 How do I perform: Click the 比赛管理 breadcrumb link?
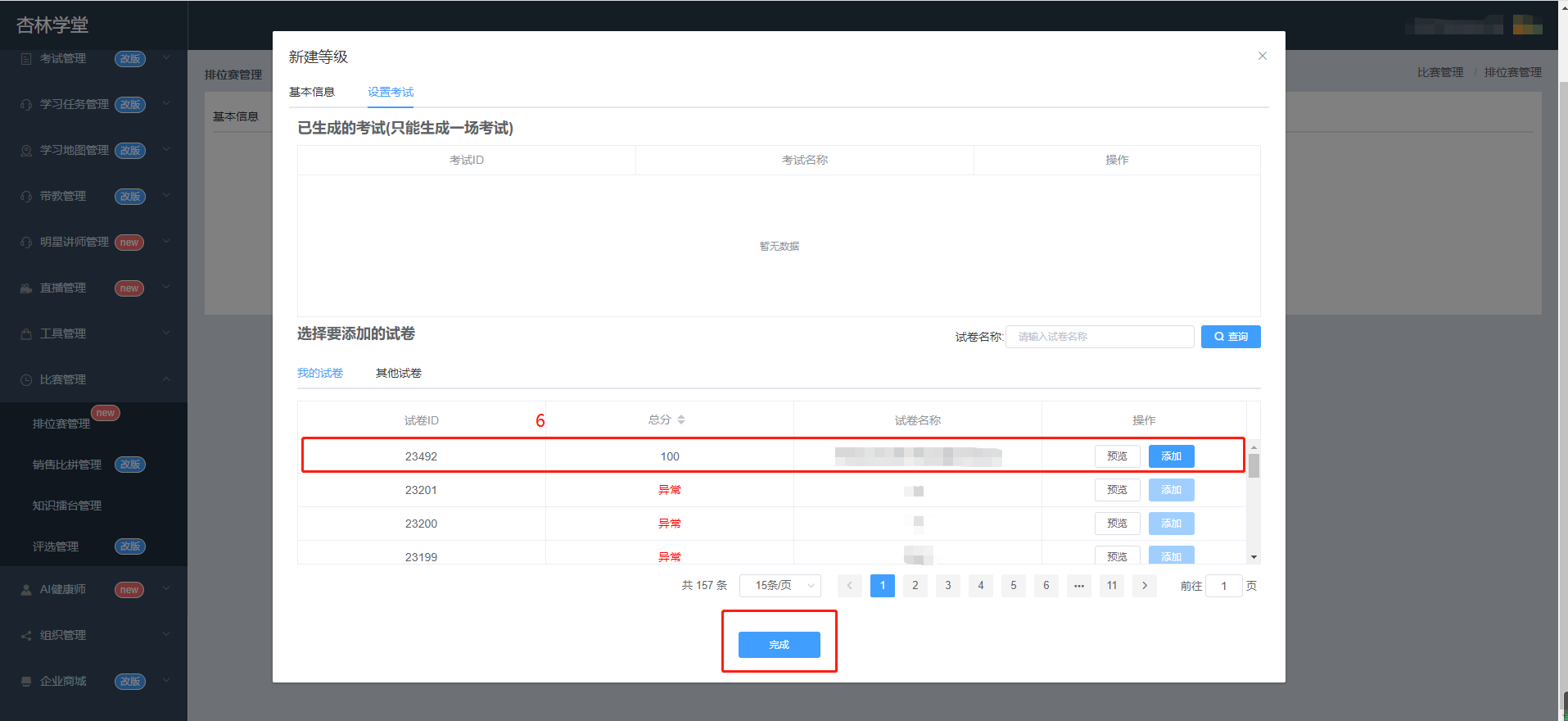coord(1440,73)
